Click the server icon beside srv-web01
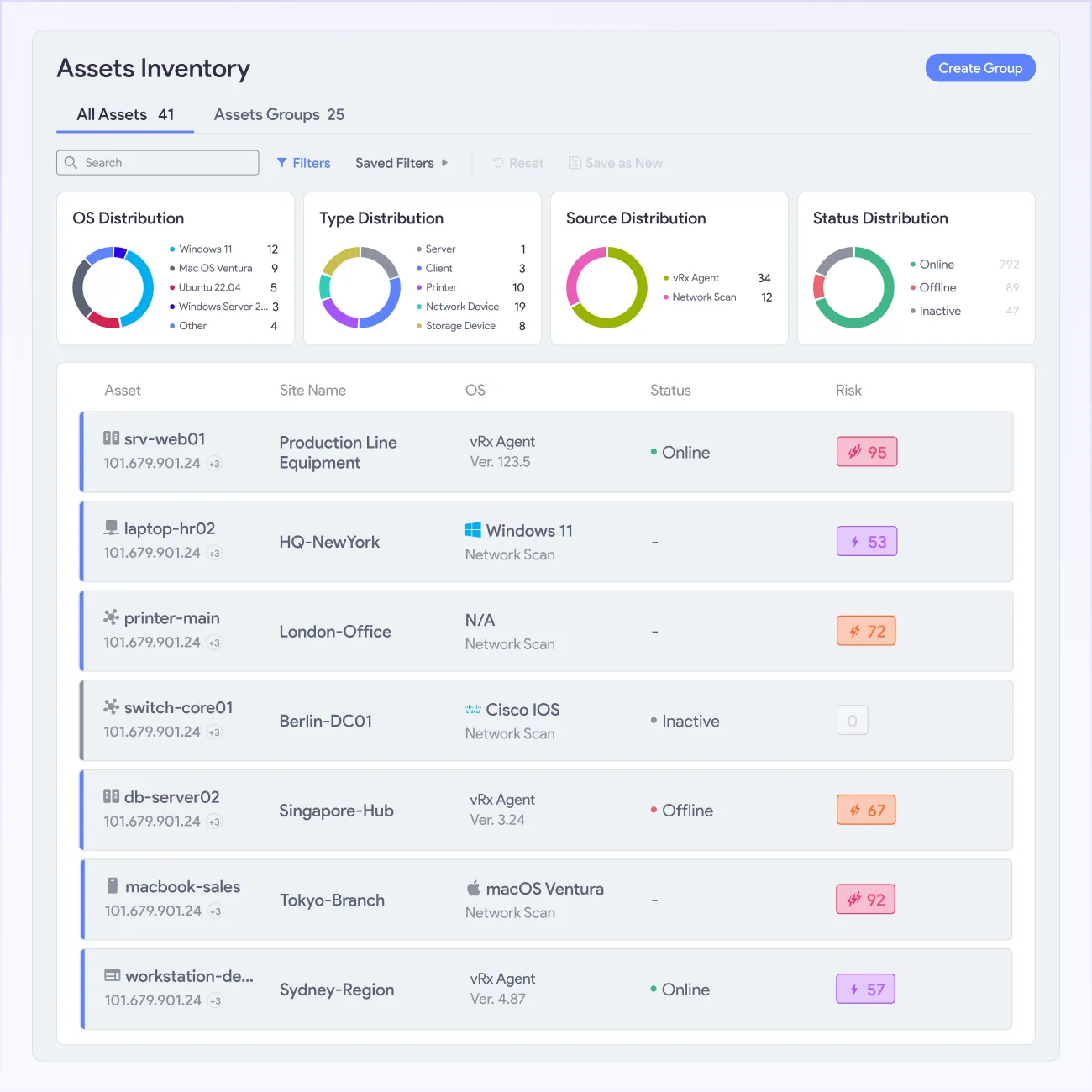The height and width of the screenshot is (1092, 1092). (x=111, y=438)
